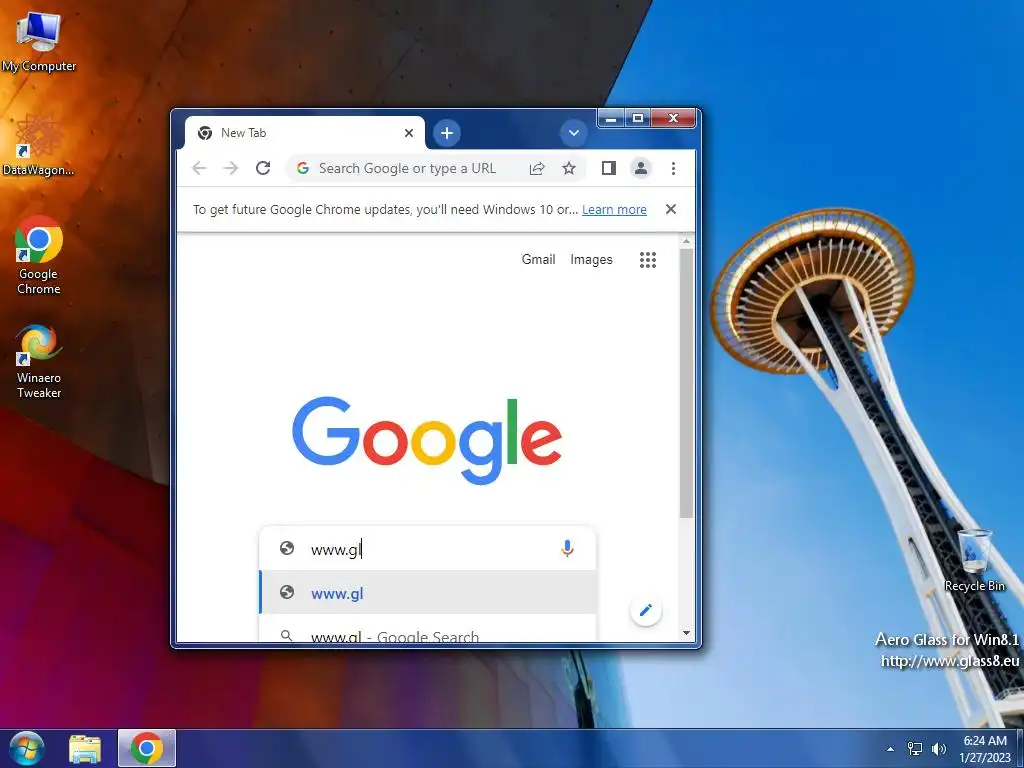Click the page vertical scrollbar thumb
Viewport: 1024px width, 768px height.
(686, 384)
